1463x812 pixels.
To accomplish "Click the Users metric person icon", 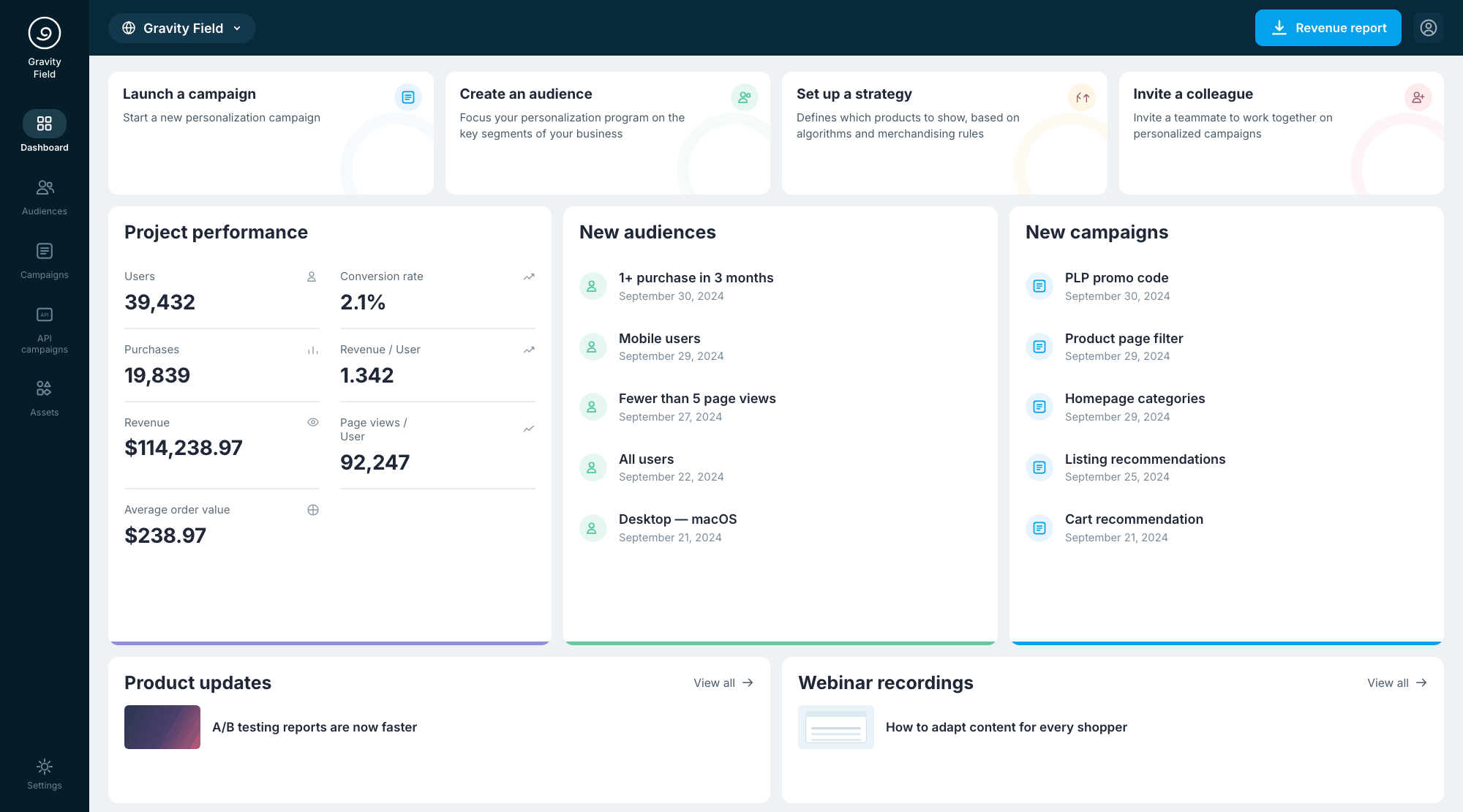I will [312, 277].
